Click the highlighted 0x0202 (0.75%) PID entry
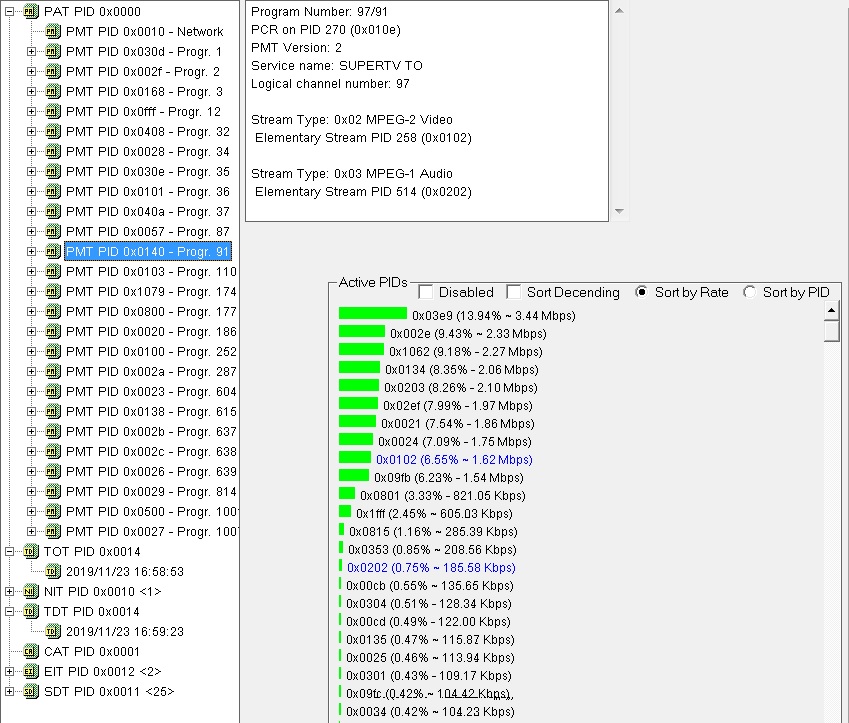 coord(431,568)
